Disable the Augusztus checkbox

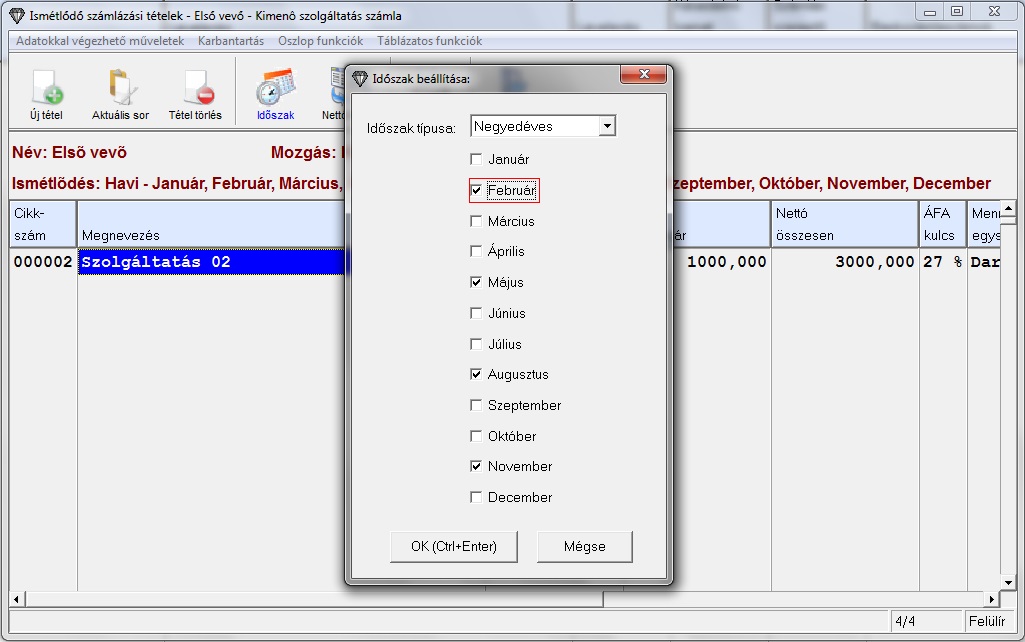(x=477, y=375)
